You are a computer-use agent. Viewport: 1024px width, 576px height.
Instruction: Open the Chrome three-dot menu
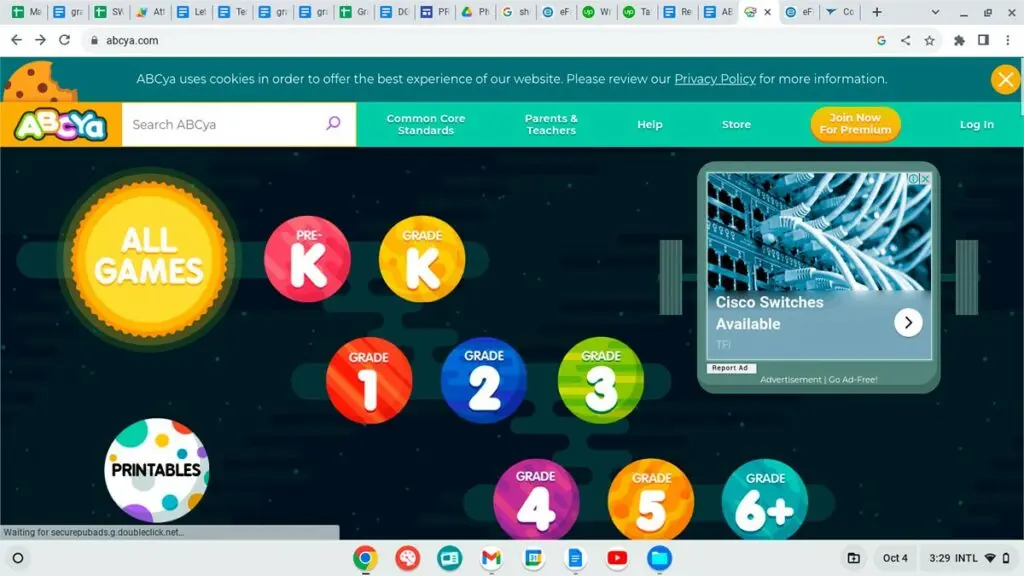(x=1008, y=40)
